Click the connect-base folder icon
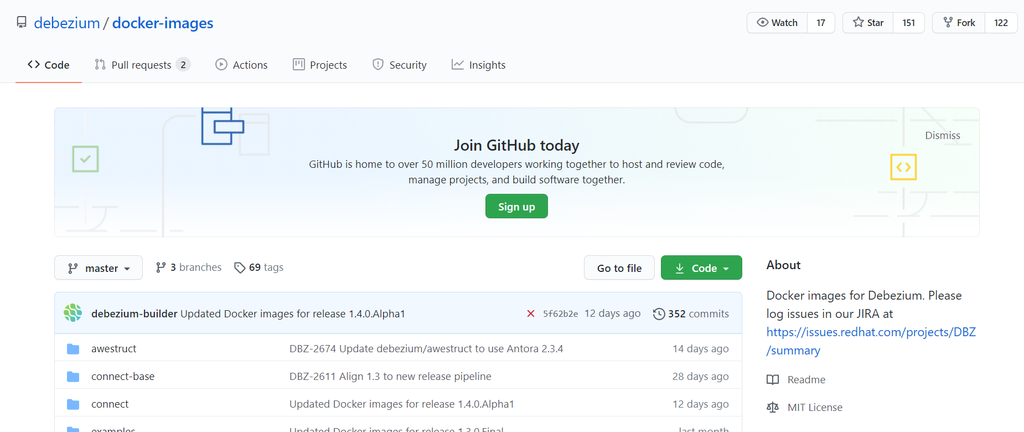1024x432 pixels. pos(73,376)
